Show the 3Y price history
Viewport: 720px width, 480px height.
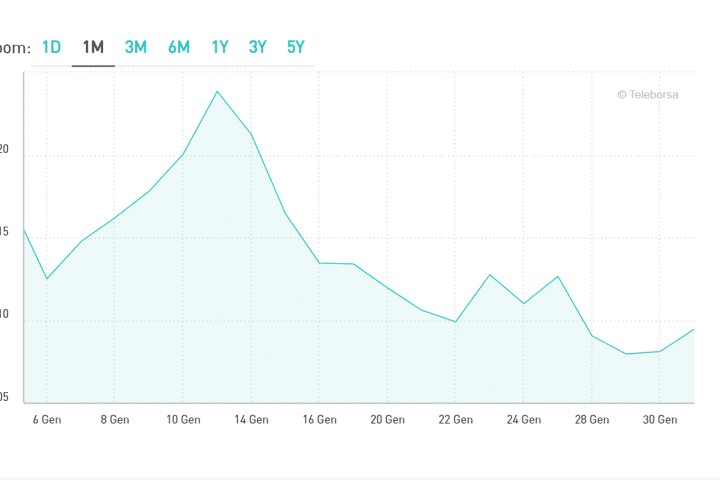click(x=258, y=47)
